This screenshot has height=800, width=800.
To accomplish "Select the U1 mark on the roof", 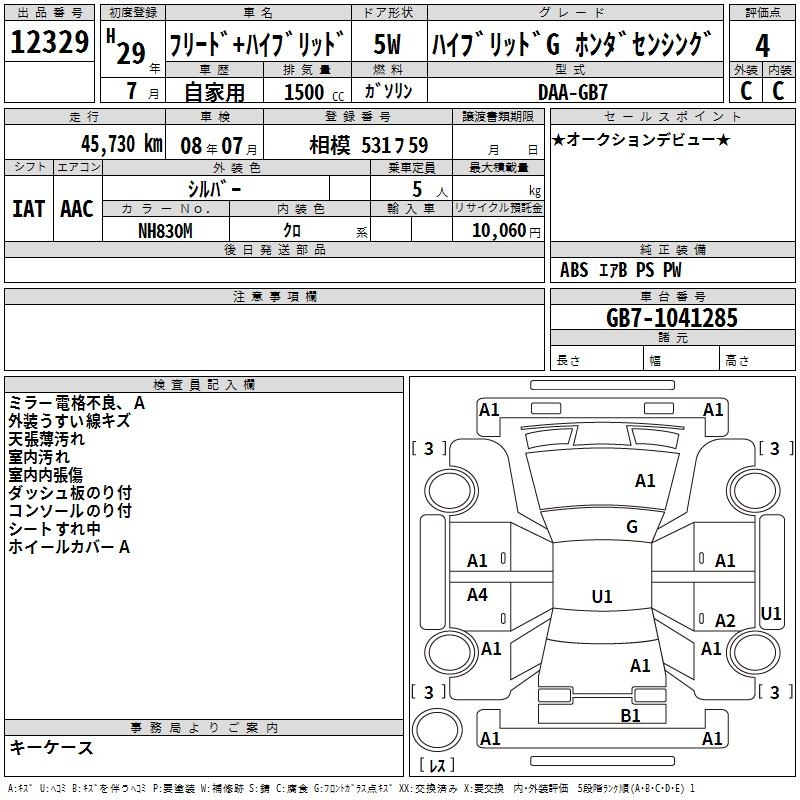I will tap(601, 597).
